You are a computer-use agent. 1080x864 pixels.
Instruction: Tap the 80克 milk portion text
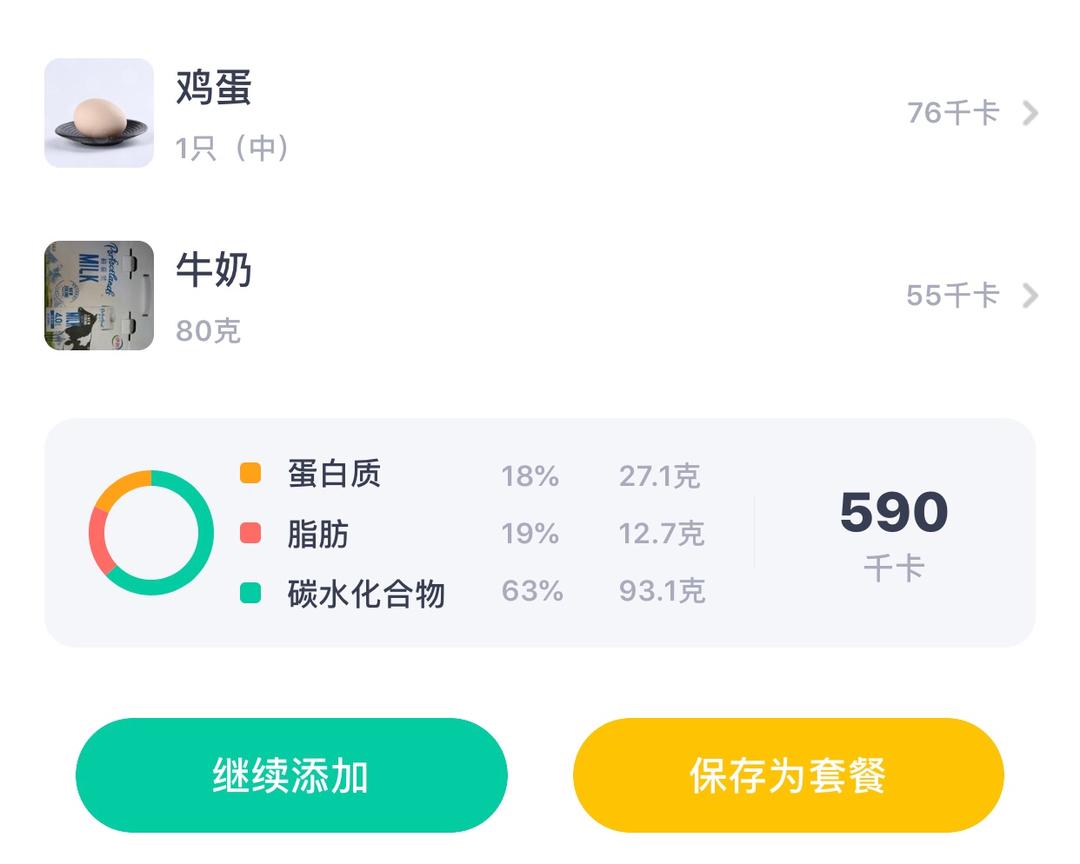208,331
